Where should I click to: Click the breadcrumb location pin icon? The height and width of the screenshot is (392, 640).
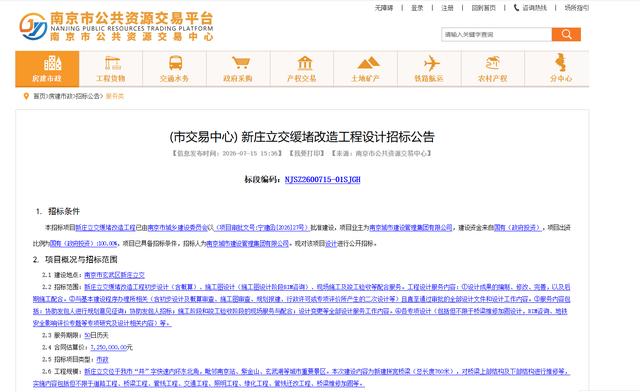tap(26, 96)
